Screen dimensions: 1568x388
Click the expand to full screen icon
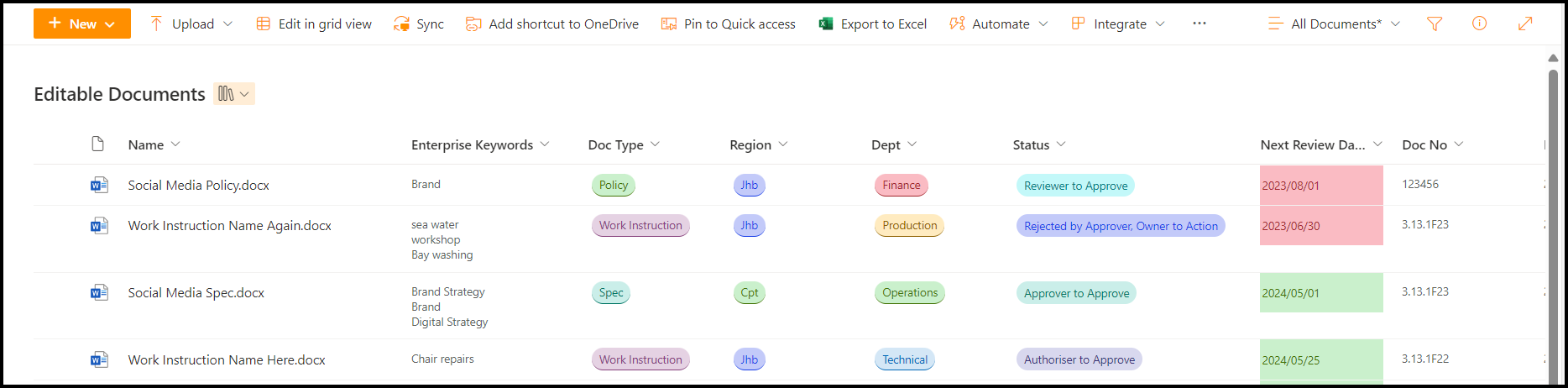click(x=1525, y=24)
